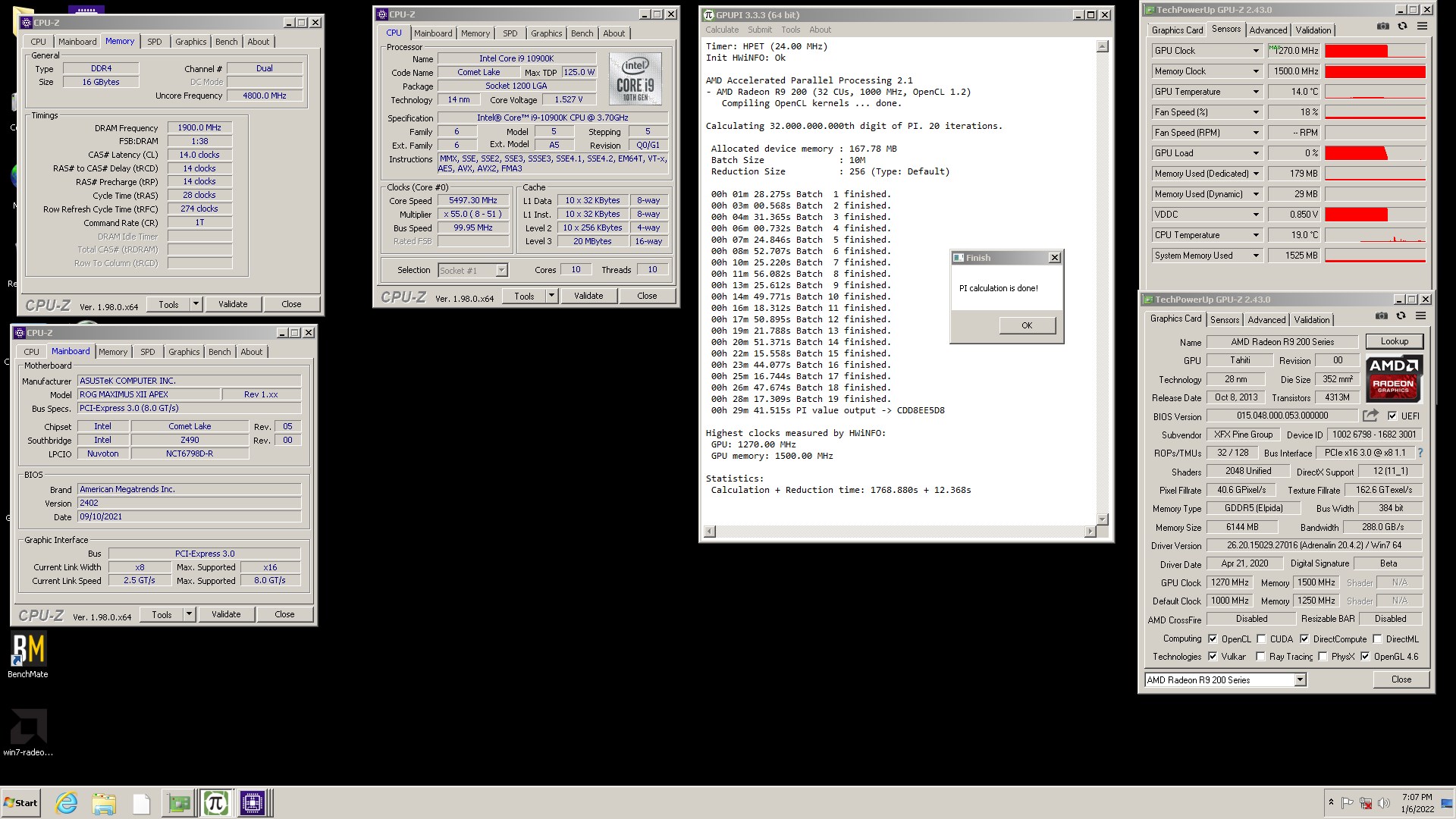Click the blank document taskbar icon
The image size is (1456, 819).
pyautogui.click(x=141, y=803)
